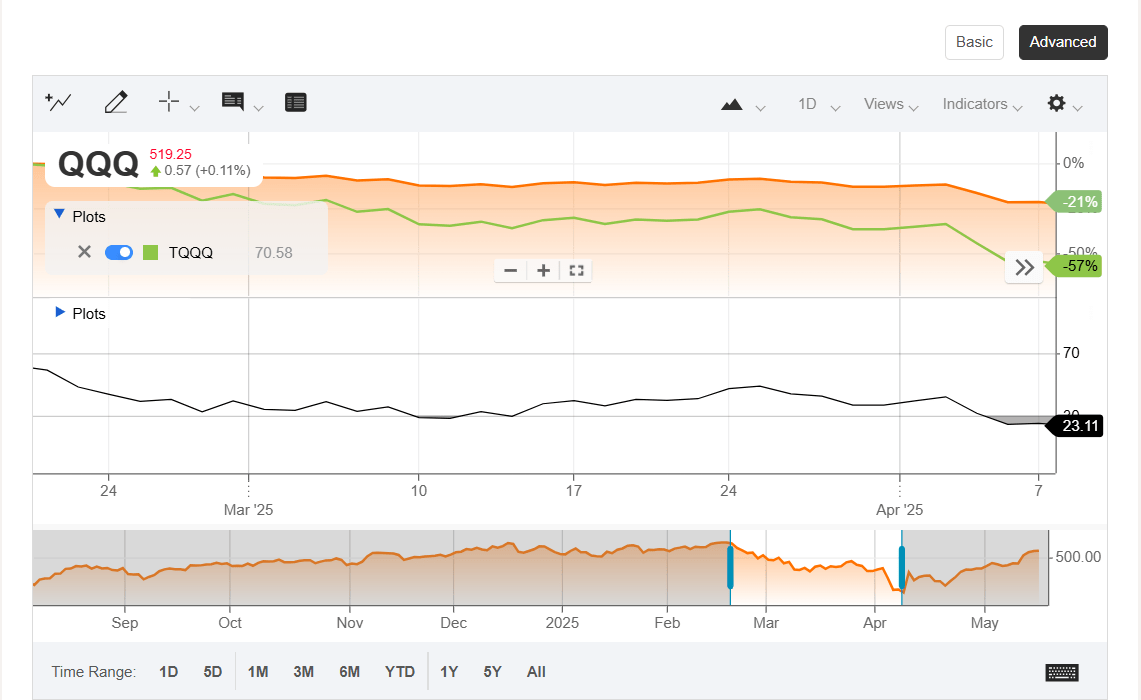Click the 519.25 price value
This screenshot has height=700, width=1141.
(170, 154)
